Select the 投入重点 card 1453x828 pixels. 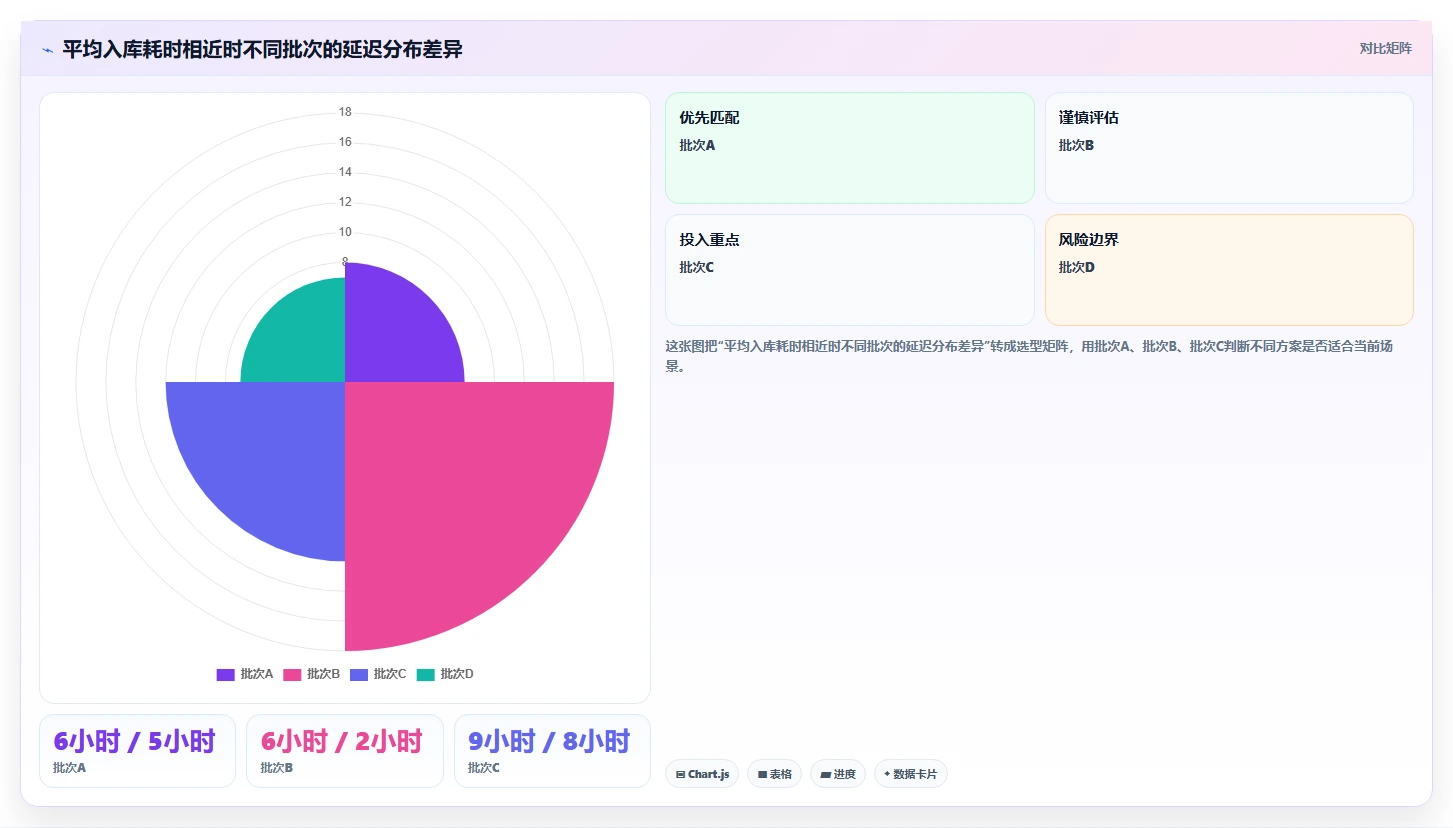coord(849,270)
